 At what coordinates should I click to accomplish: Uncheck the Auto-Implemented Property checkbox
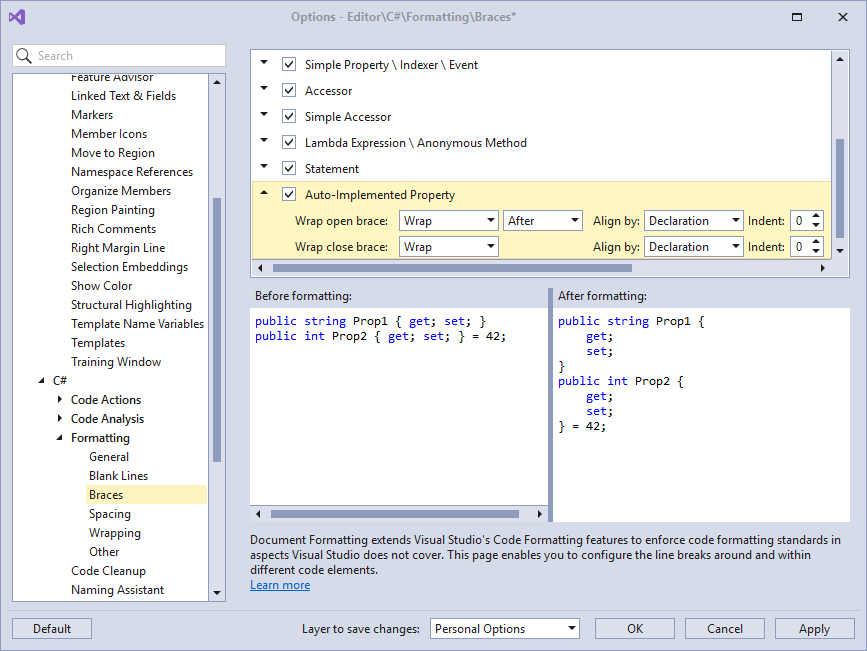pos(289,194)
